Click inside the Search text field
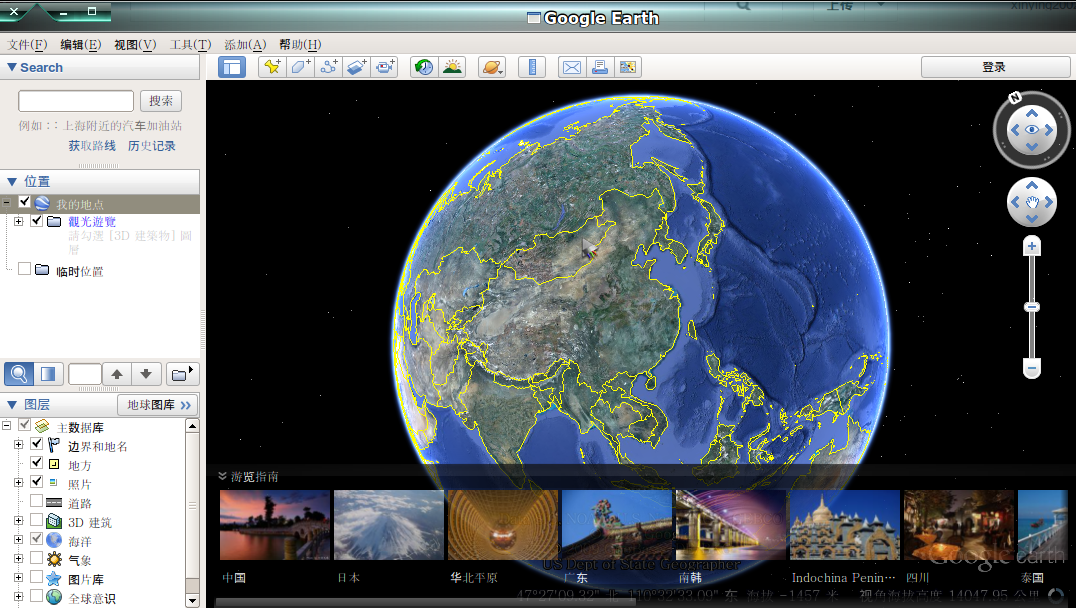 75,101
